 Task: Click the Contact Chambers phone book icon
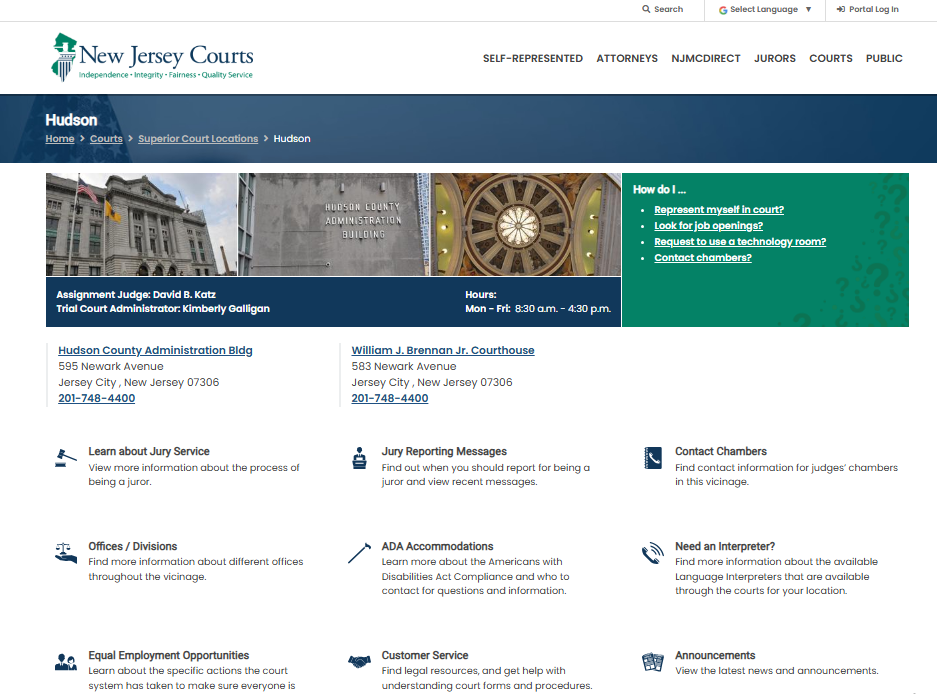(652, 458)
